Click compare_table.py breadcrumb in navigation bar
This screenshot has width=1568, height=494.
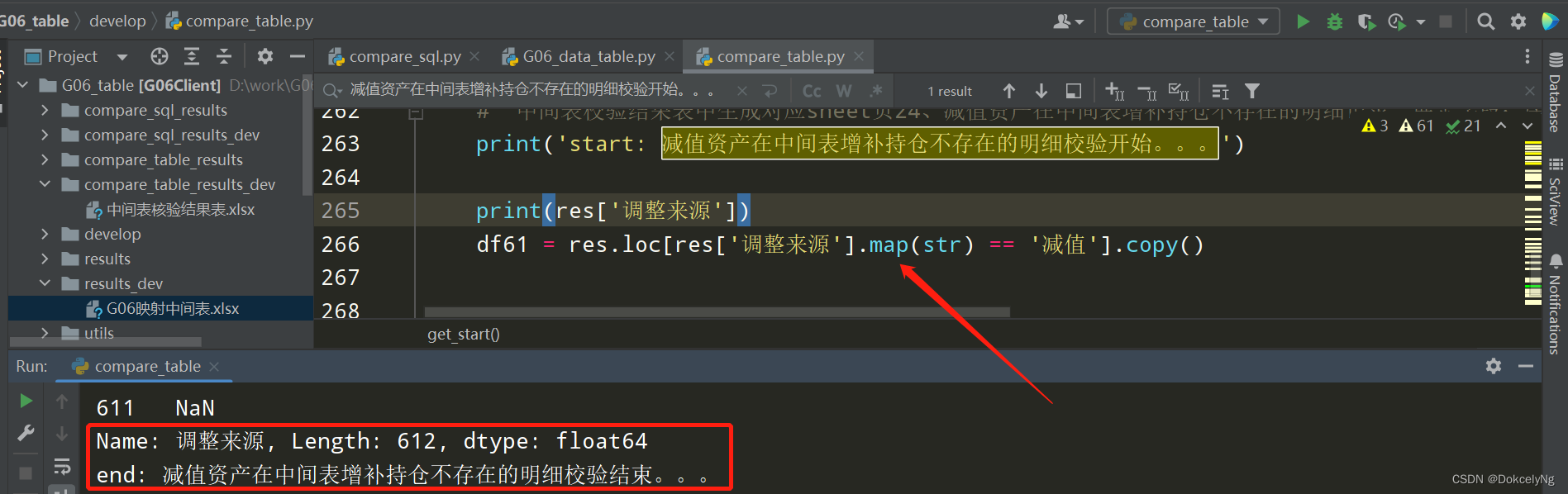[x=240, y=21]
